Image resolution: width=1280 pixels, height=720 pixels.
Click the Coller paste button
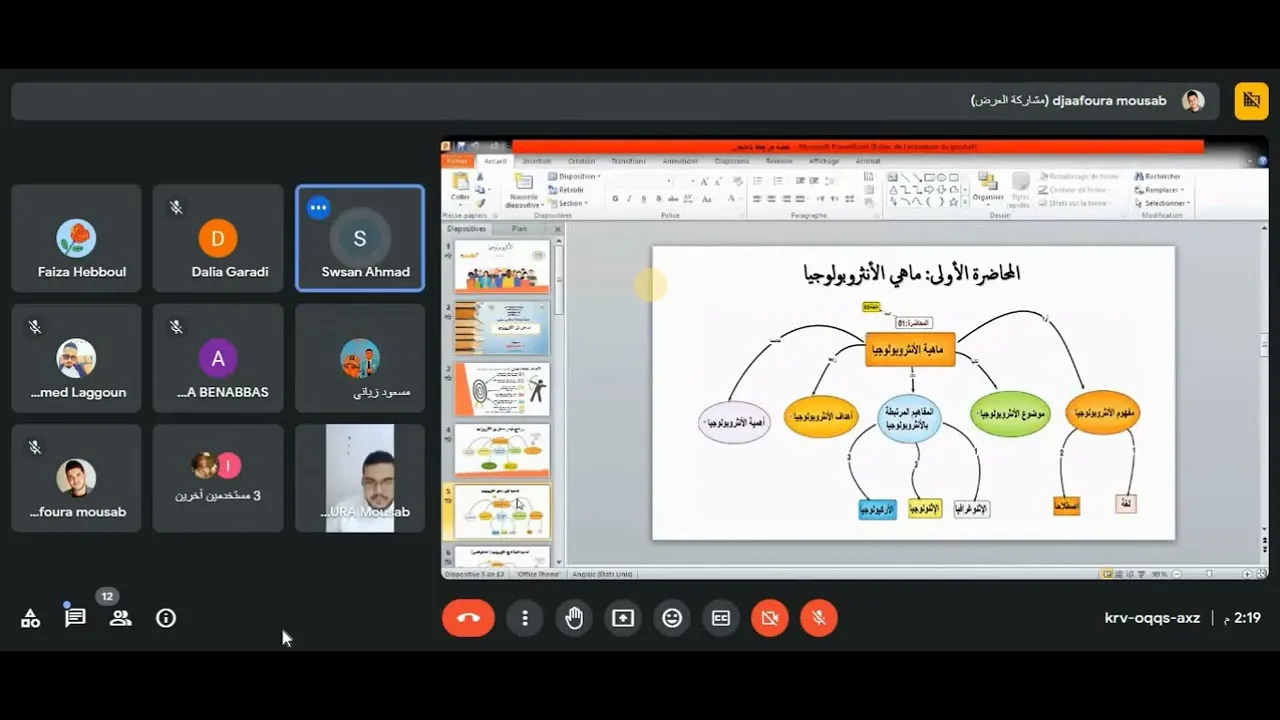[460, 187]
